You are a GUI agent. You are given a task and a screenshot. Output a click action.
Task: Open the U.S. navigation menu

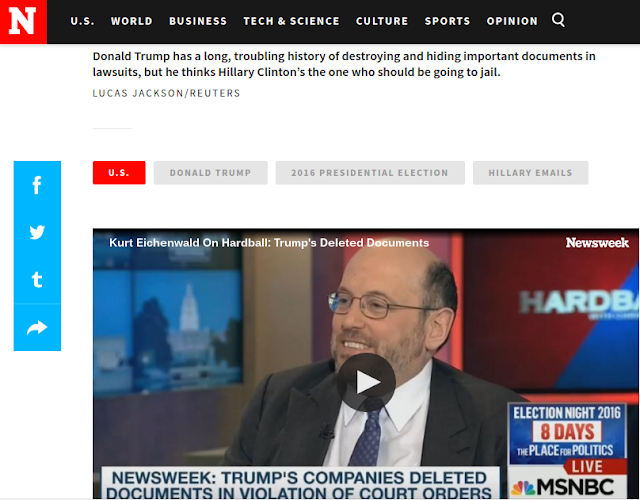(82, 21)
